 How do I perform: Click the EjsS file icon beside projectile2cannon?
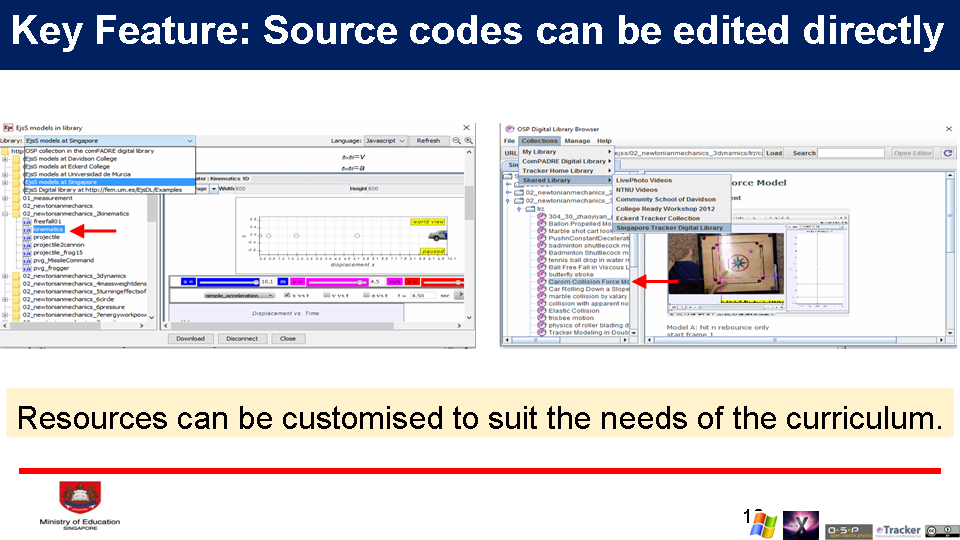point(27,245)
